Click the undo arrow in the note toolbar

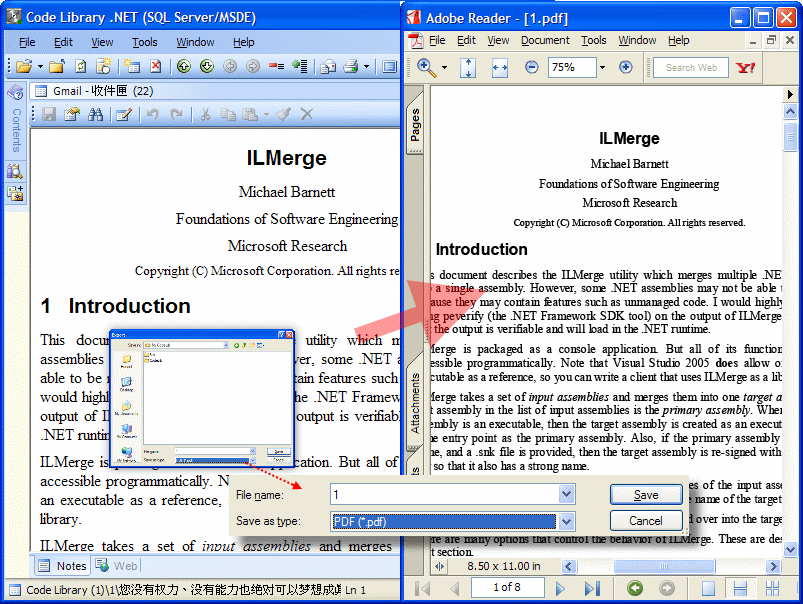[153, 114]
